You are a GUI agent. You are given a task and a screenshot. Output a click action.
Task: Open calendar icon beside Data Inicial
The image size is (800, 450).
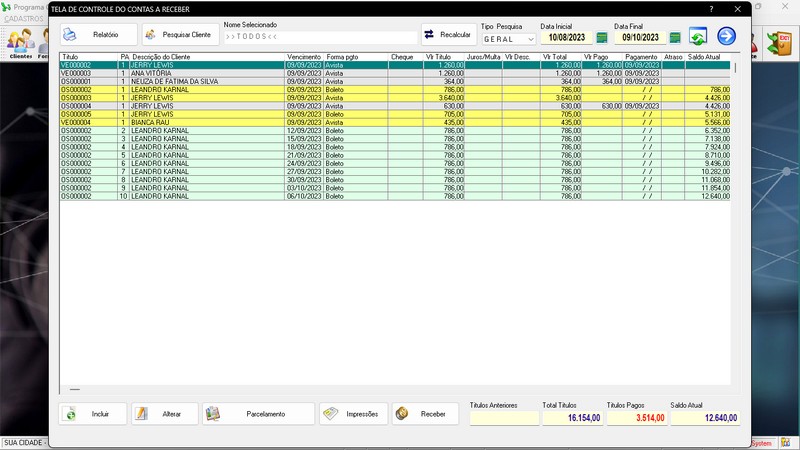[x=602, y=38]
